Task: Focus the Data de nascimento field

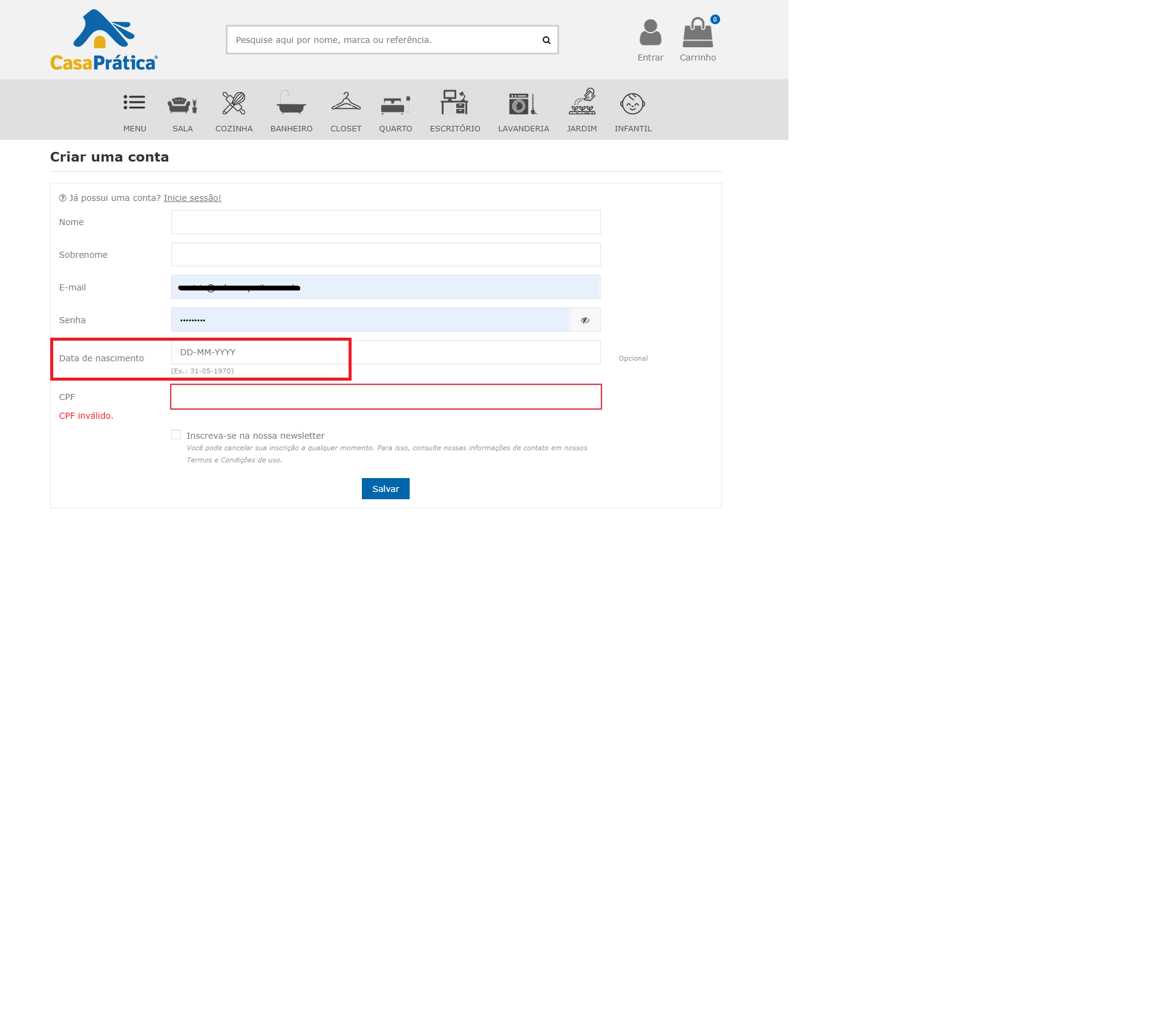Action: pos(386,352)
